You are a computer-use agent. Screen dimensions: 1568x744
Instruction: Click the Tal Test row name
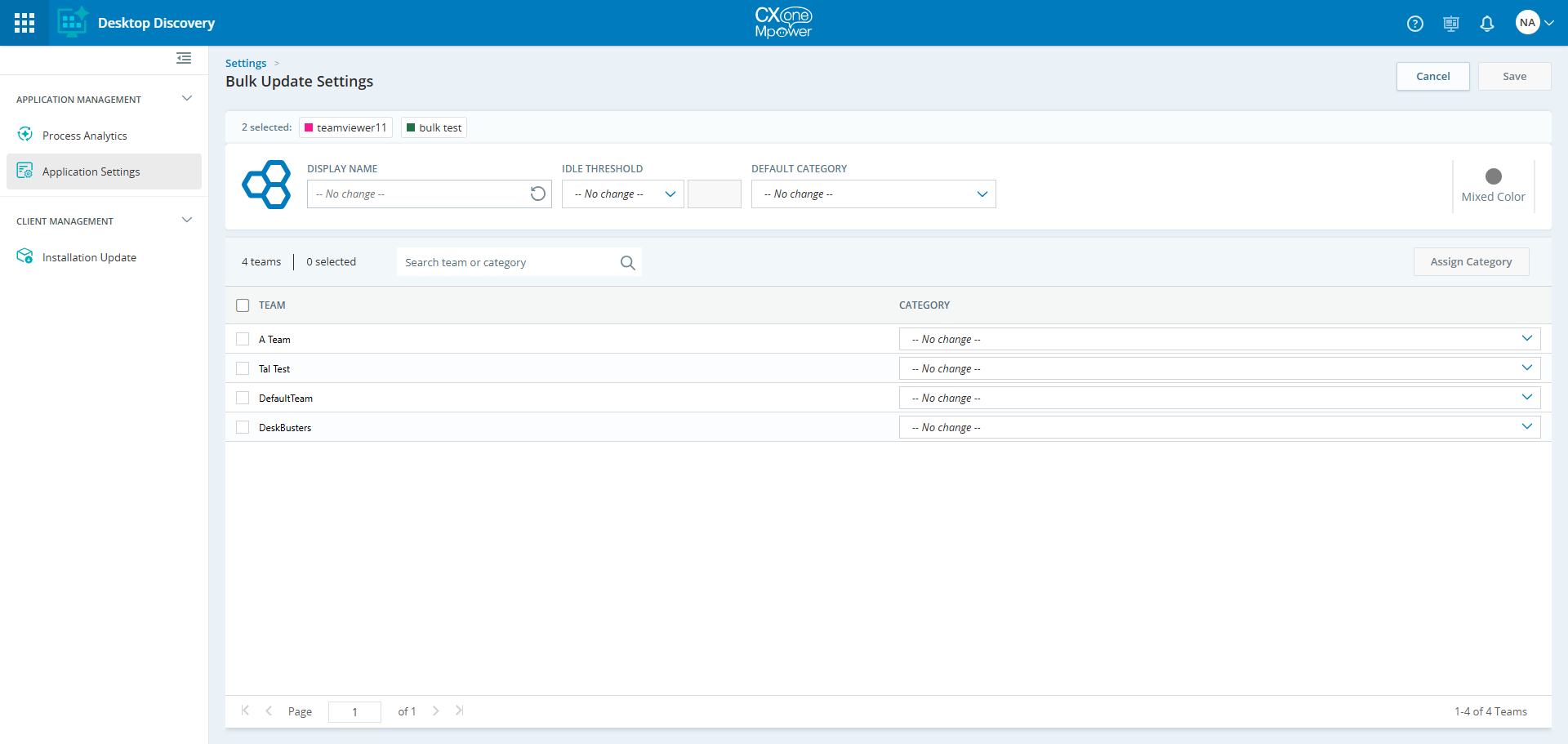[274, 369]
